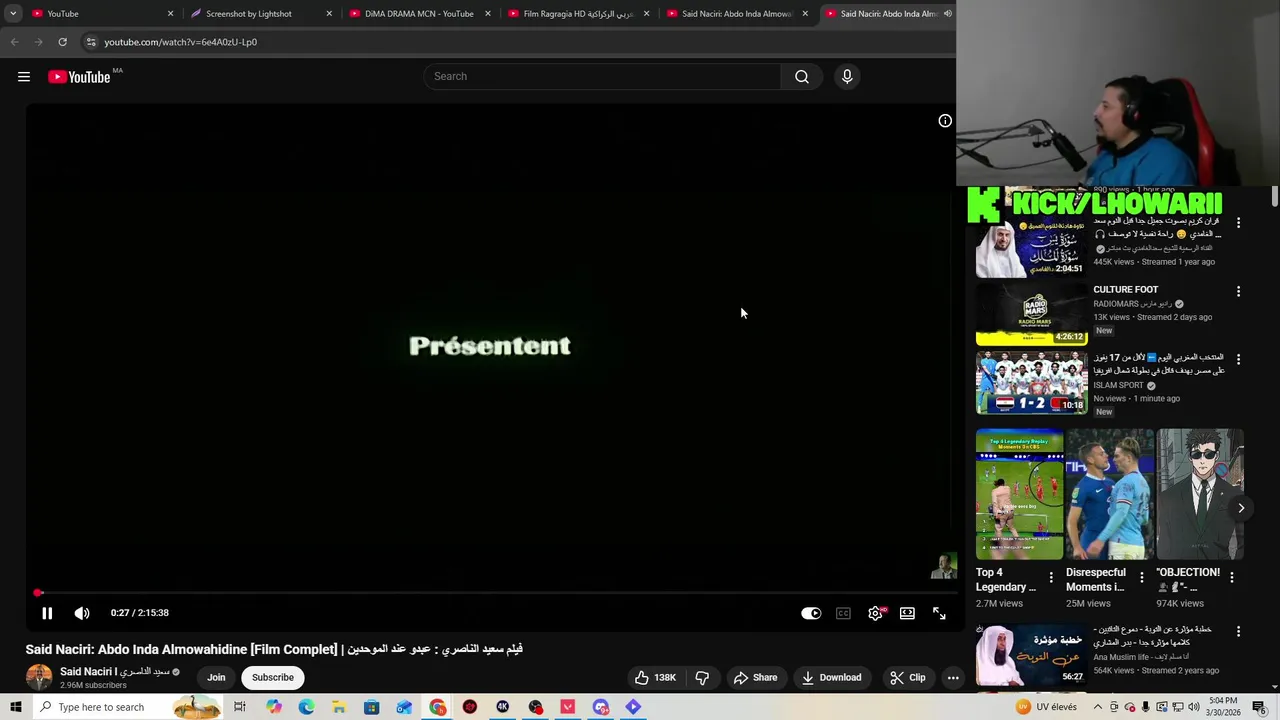Viewport: 1280px width, 720px height.
Task: Open the player settings gear
Action: (875, 613)
